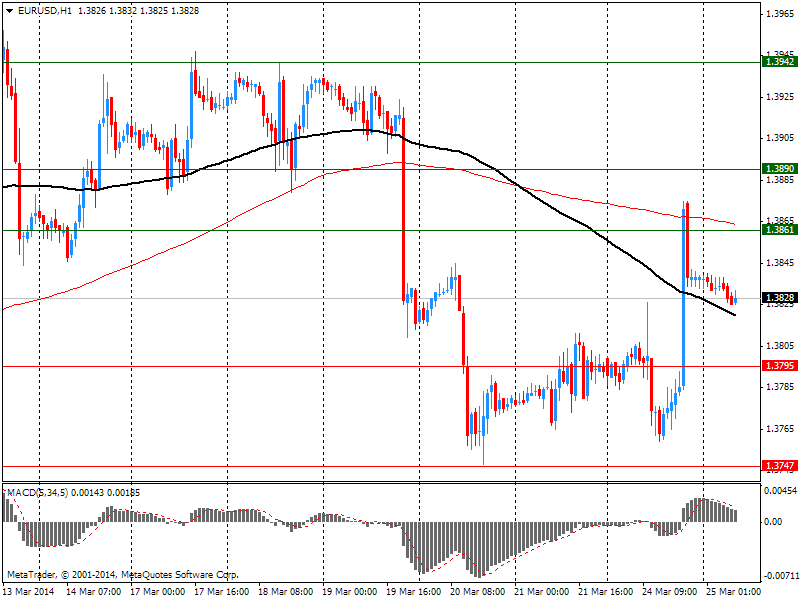Click the 18 Mar 08:00 time label
The height and width of the screenshot is (600, 800).
tap(286, 592)
